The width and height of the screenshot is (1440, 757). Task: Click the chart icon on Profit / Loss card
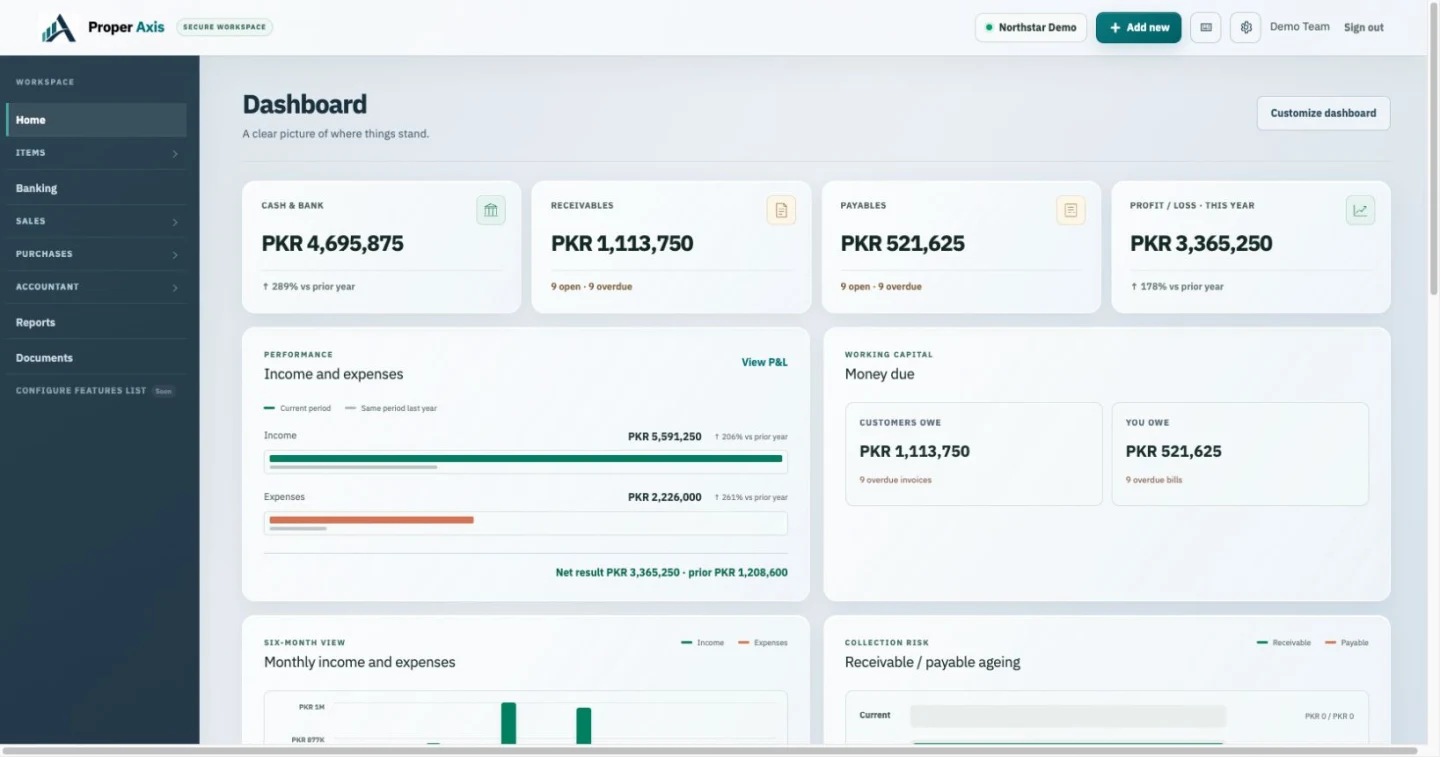pyautogui.click(x=1360, y=210)
